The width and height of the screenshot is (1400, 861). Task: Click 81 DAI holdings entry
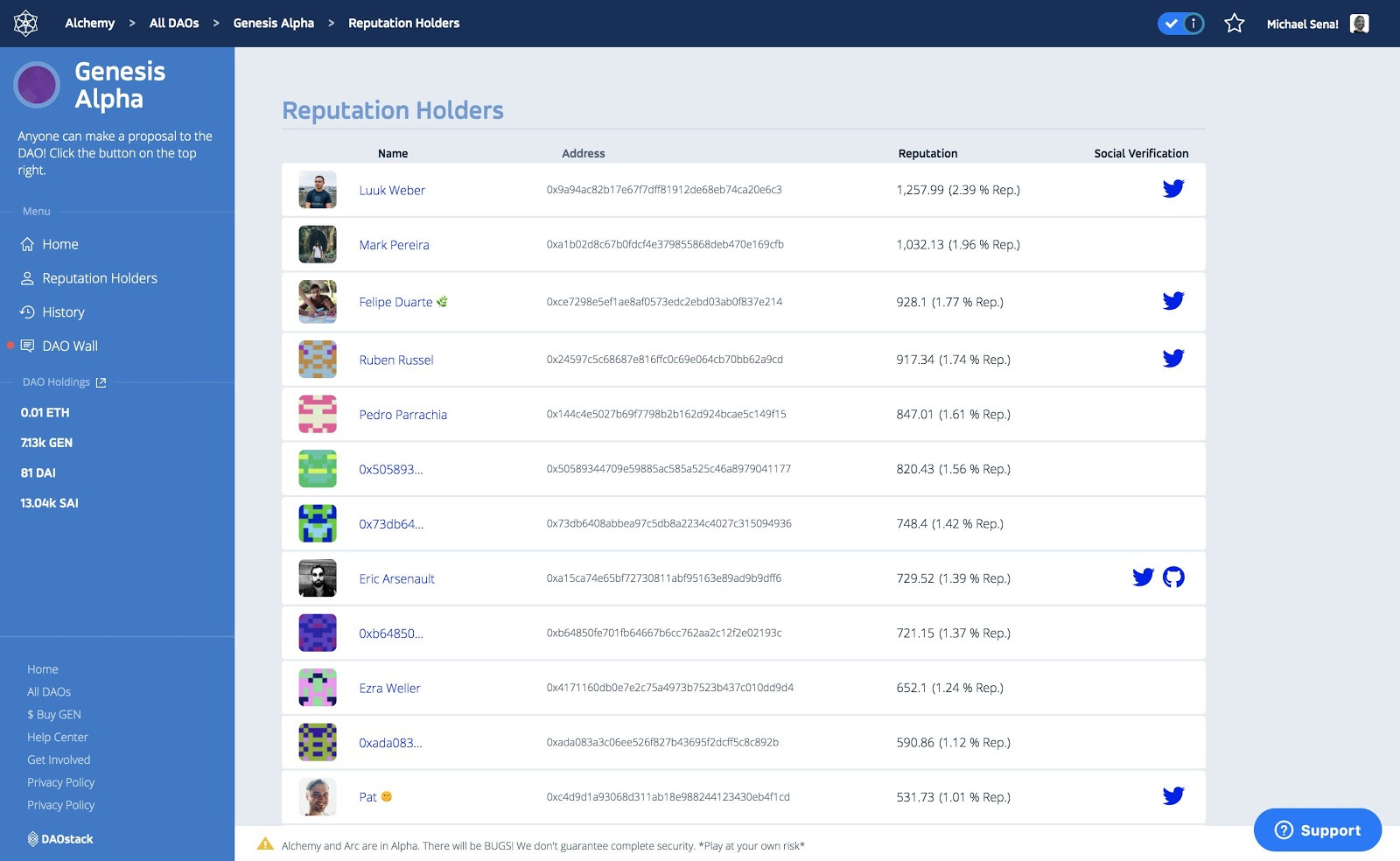click(38, 472)
